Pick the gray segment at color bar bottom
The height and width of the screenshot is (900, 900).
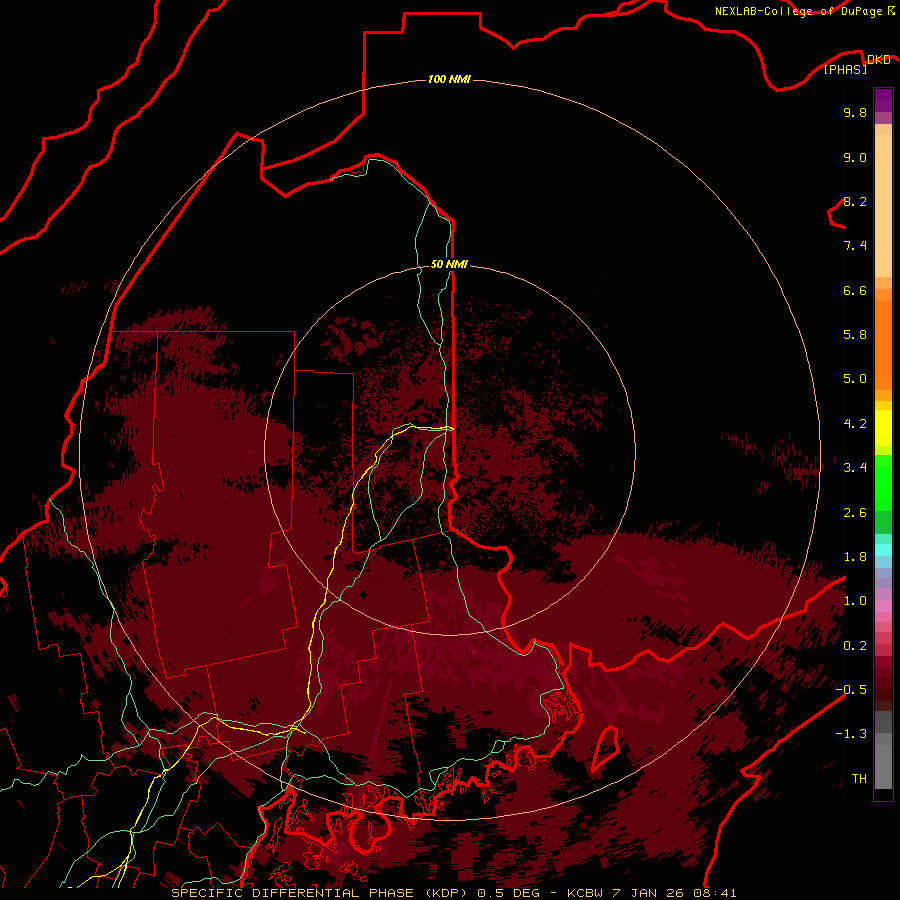coord(883,763)
